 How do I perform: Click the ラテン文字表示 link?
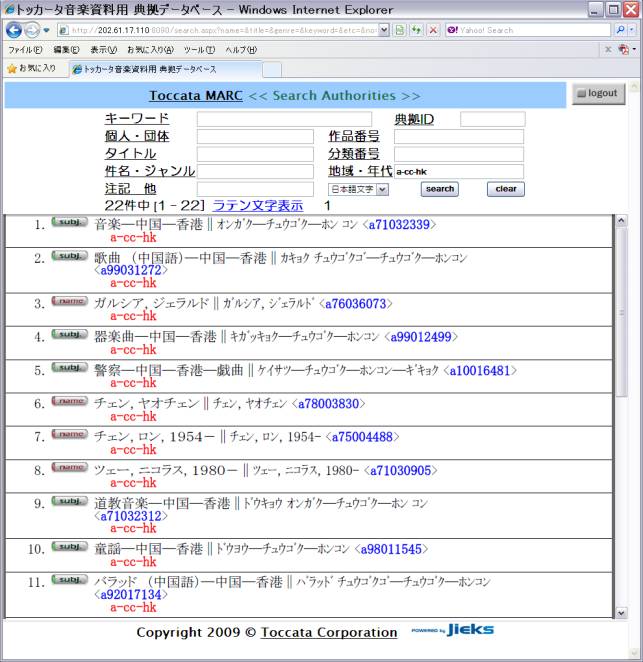coord(258,206)
